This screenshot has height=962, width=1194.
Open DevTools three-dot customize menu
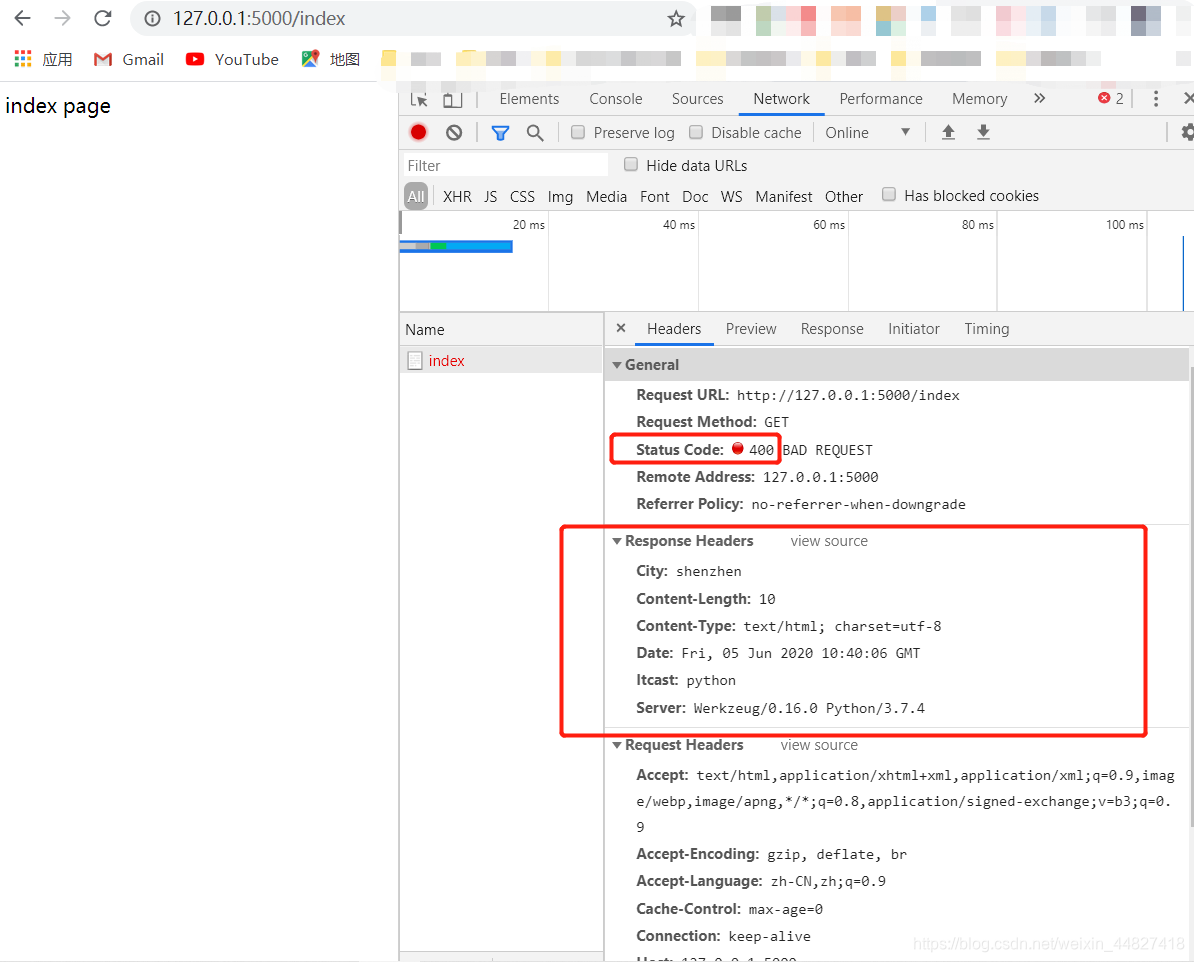(x=1155, y=98)
